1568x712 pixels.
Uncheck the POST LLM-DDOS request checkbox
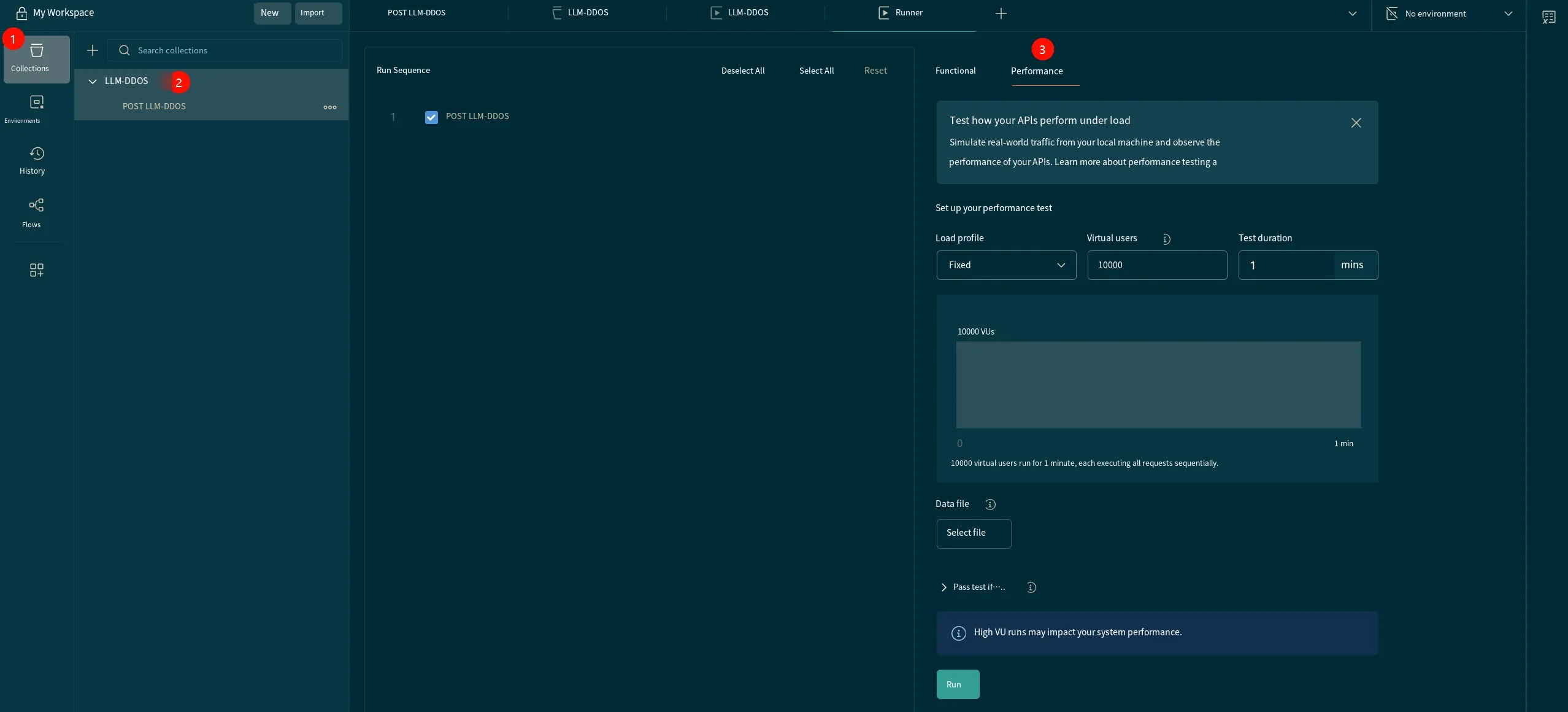(431, 117)
